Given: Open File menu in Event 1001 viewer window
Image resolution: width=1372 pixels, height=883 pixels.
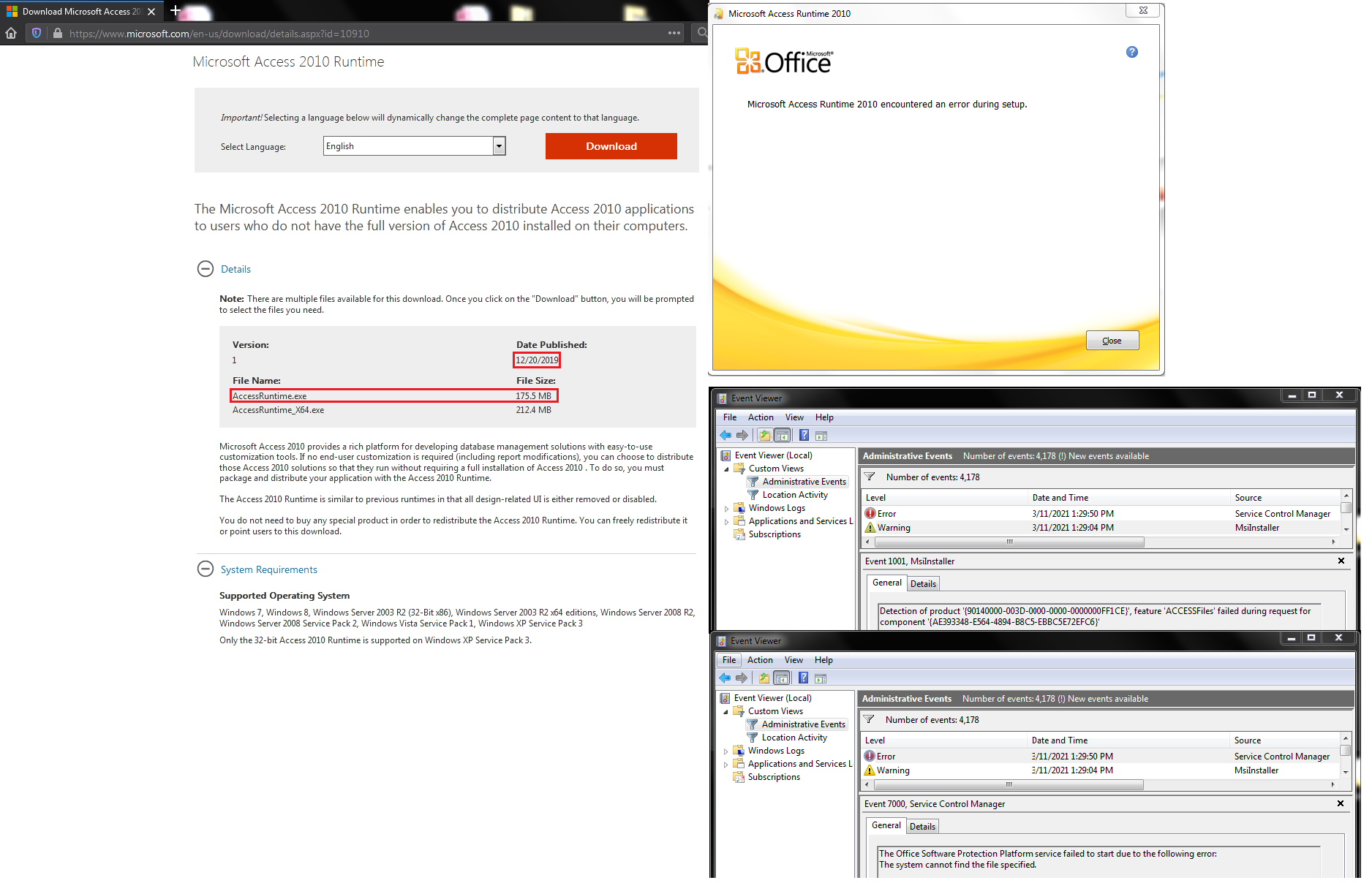Looking at the screenshot, I should coord(730,417).
